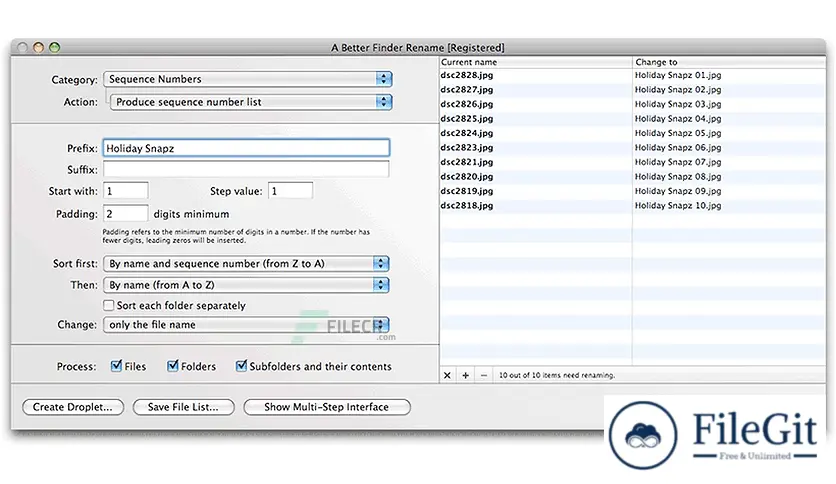The width and height of the screenshot is (836, 484).
Task: Click the Change to column header
Action: pyautogui.click(x=729, y=62)
